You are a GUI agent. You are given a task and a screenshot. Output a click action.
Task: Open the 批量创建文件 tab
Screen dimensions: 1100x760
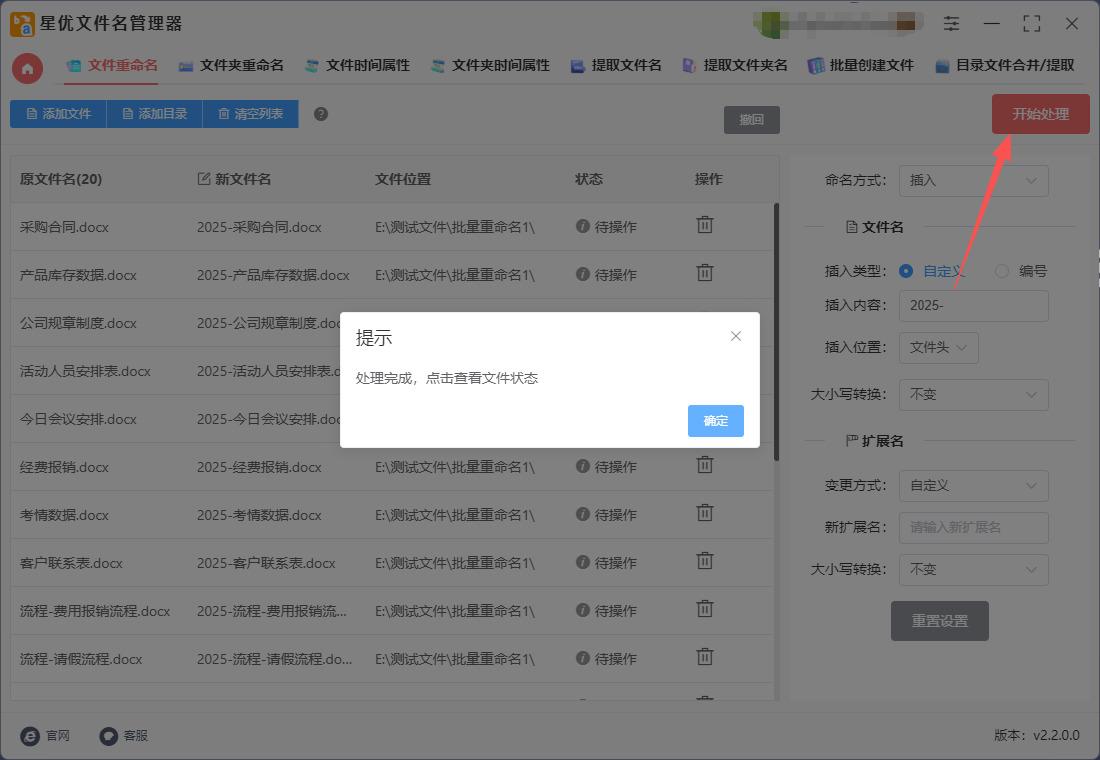pyautogui.click(x=861, y=66)
